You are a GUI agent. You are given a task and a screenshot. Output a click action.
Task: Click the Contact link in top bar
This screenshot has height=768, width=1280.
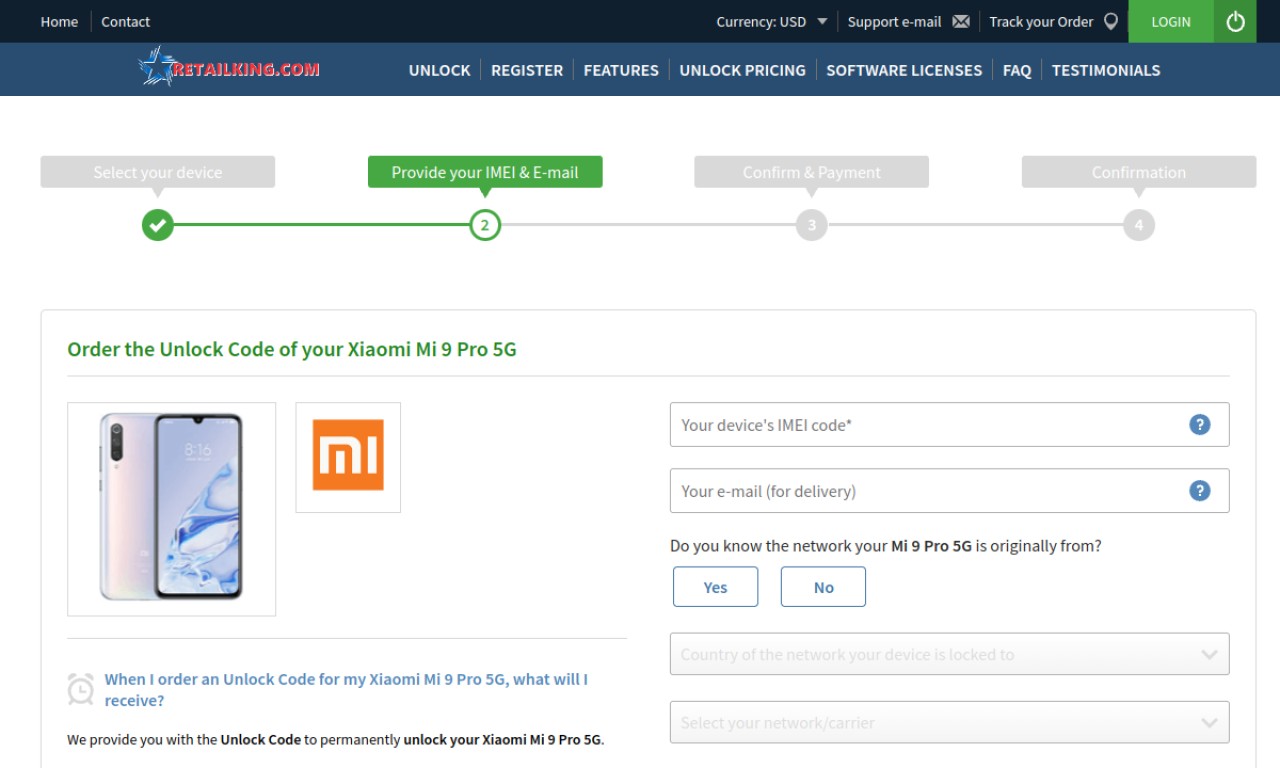125,21
